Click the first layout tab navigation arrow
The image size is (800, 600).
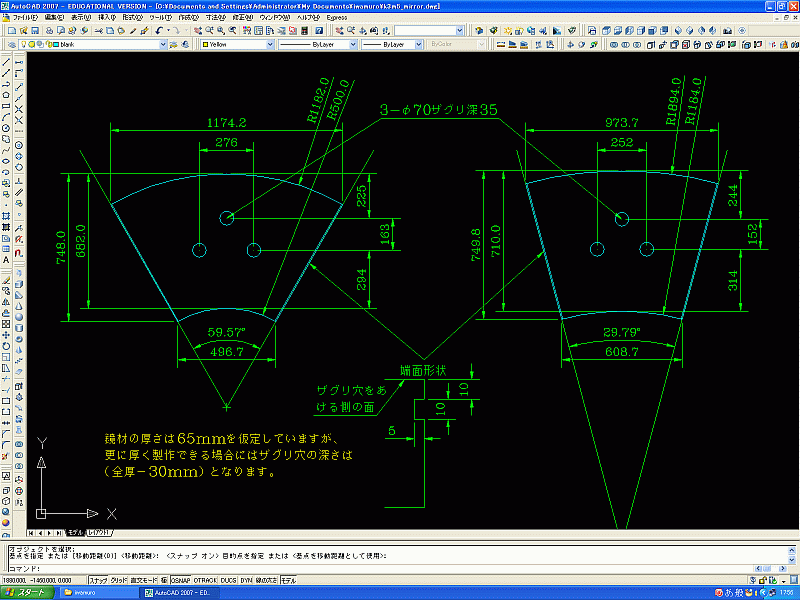31,533
